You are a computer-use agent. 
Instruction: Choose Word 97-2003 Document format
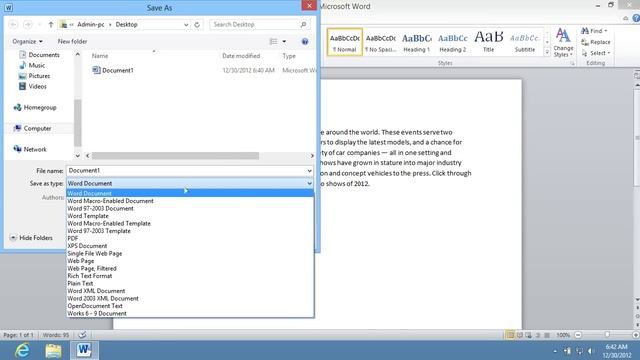click(190, 208)
